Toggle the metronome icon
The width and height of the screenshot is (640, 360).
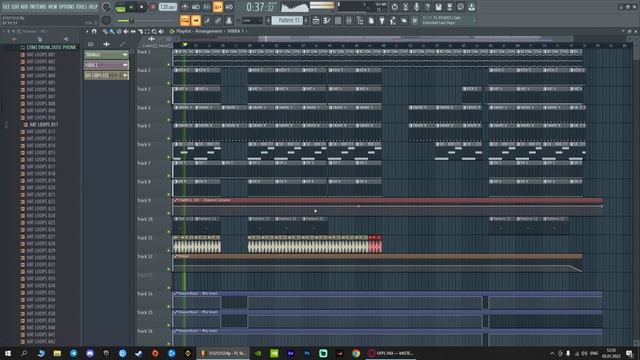tap(185, 7)
